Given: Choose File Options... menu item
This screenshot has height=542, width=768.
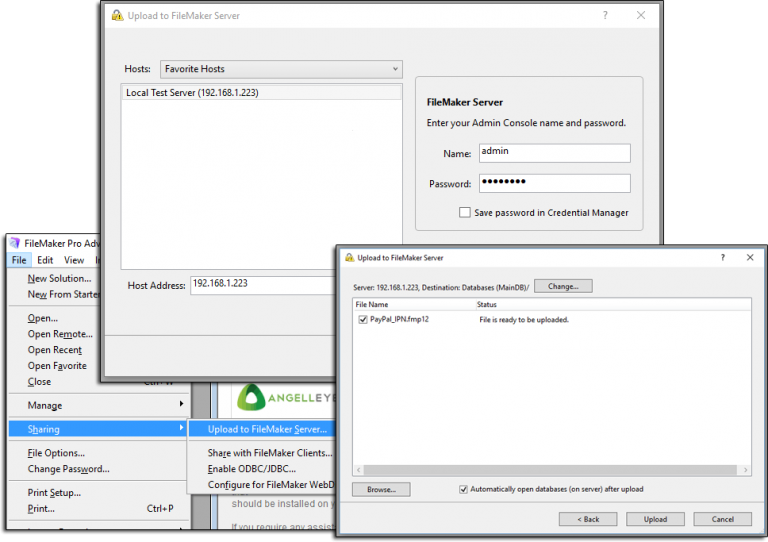Looking at the screenshot, I should click(x=56, y=453).
